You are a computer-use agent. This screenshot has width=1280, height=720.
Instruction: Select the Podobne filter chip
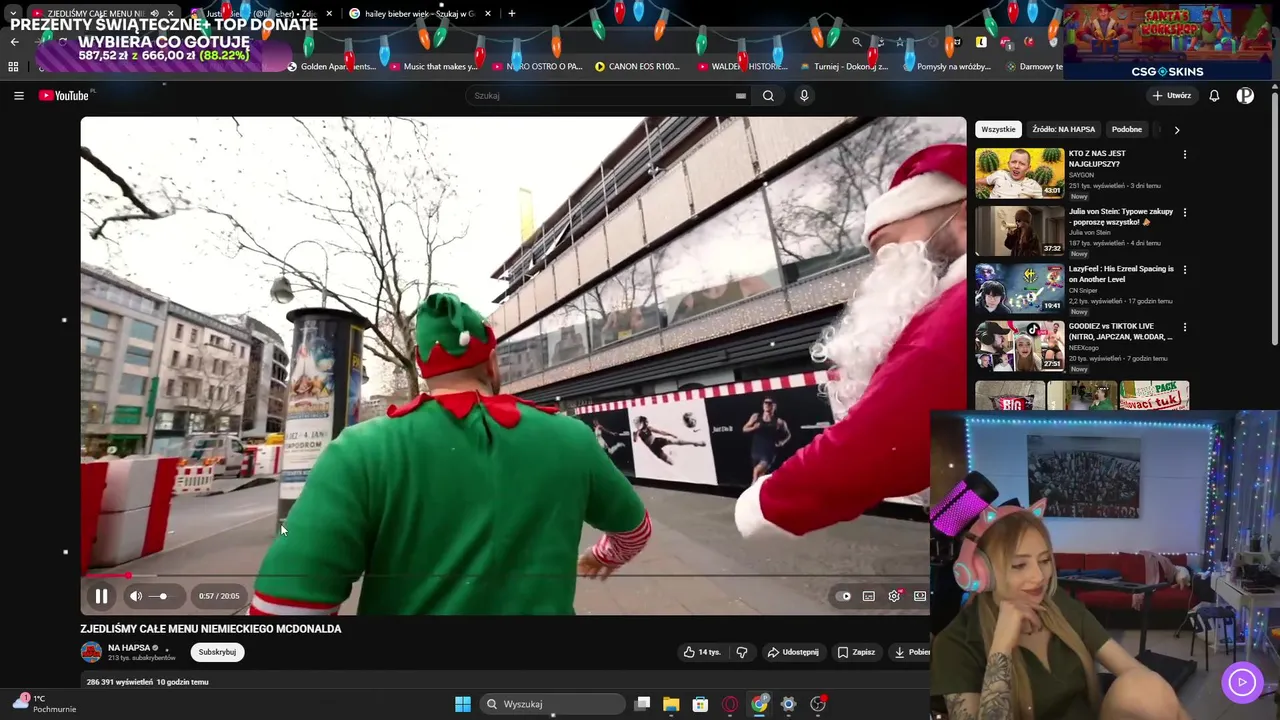[1127, 129]
